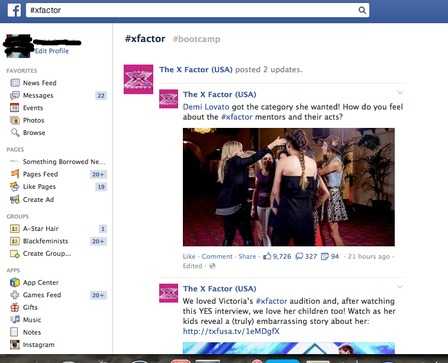Click #xfactor hashtag in Victoria post

click(x=271, y=301)
